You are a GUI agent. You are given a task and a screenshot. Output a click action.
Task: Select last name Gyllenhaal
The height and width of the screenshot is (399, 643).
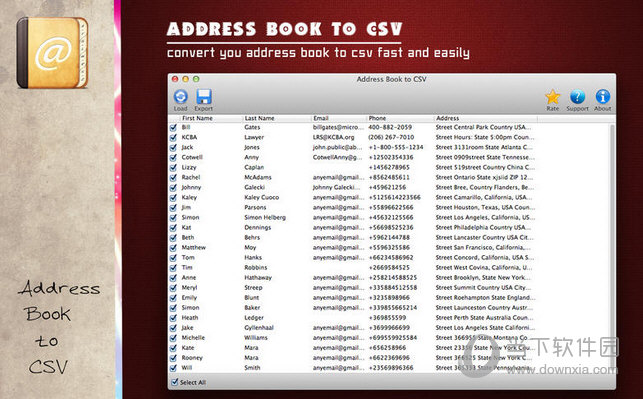pos(259,328)
